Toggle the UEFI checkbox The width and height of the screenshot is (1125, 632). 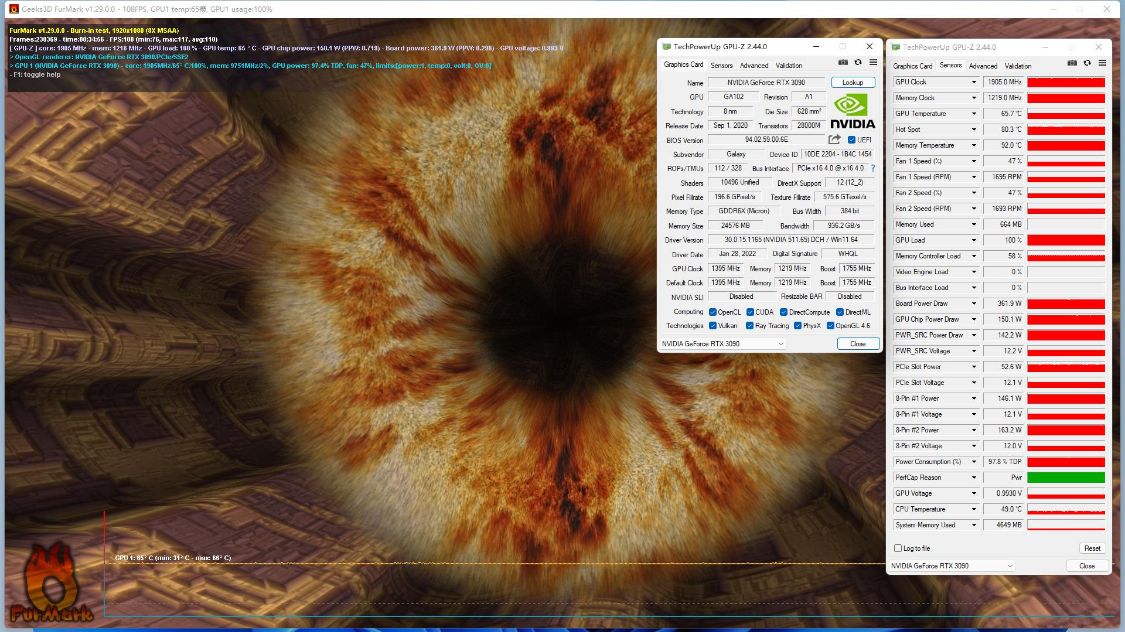tap(852, 140)
